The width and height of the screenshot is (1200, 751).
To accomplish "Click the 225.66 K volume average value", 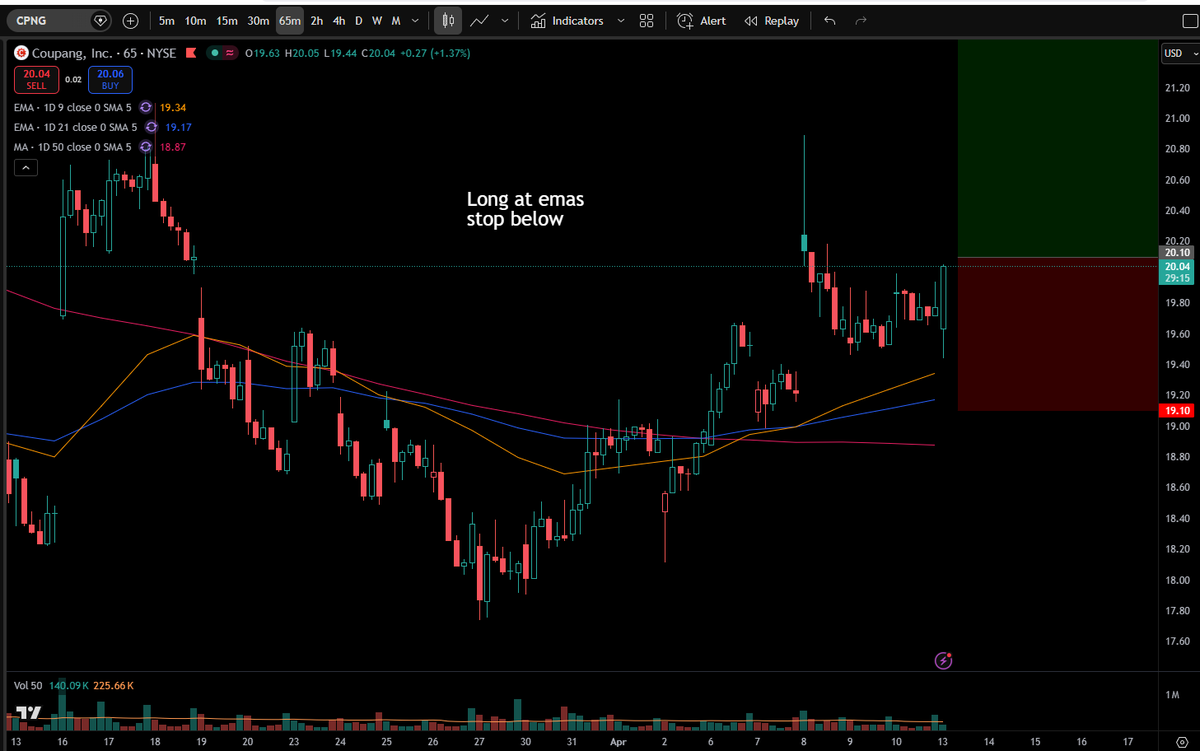I will click(113, 685).
